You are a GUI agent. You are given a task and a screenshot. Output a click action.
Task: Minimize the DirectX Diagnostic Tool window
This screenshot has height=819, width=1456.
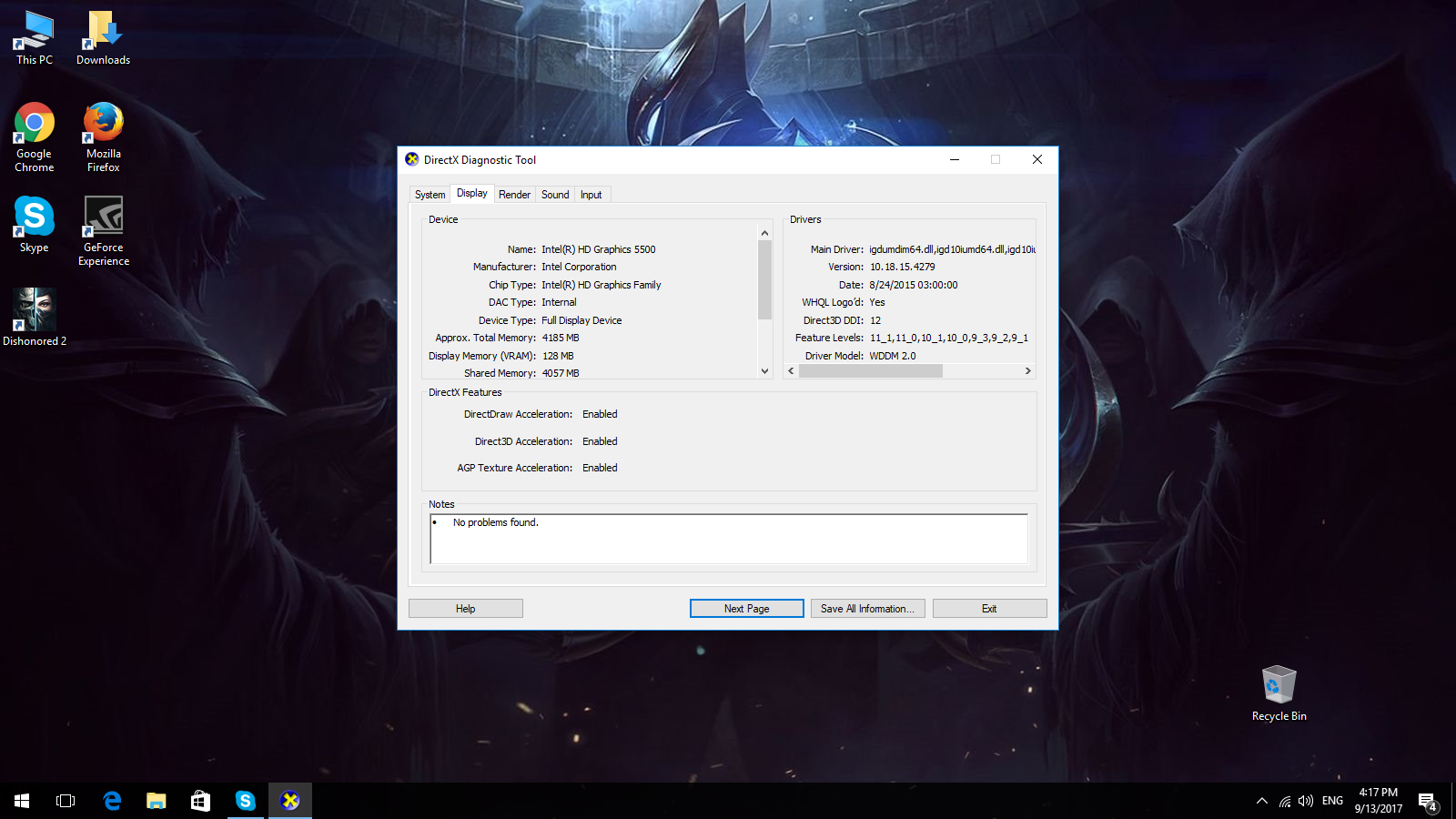click(x=955, y=159)
